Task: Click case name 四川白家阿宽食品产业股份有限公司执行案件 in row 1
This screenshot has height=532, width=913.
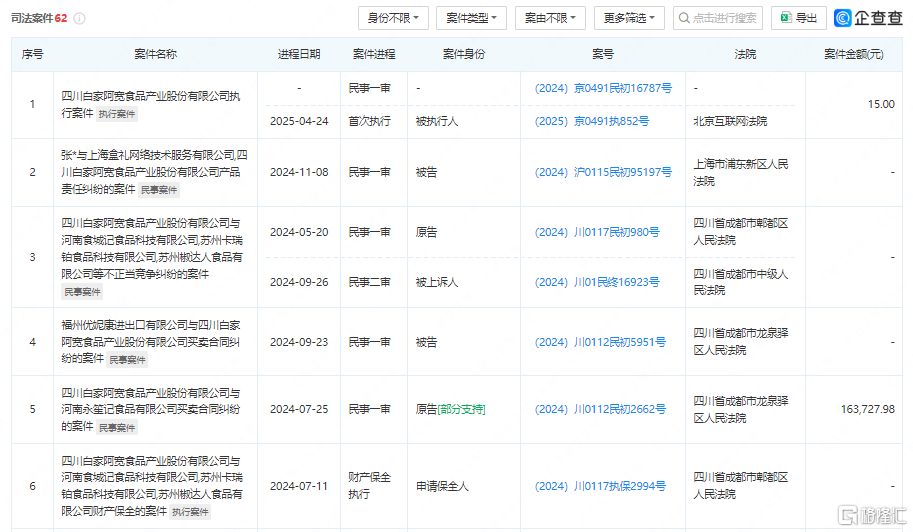Action: 150,104
